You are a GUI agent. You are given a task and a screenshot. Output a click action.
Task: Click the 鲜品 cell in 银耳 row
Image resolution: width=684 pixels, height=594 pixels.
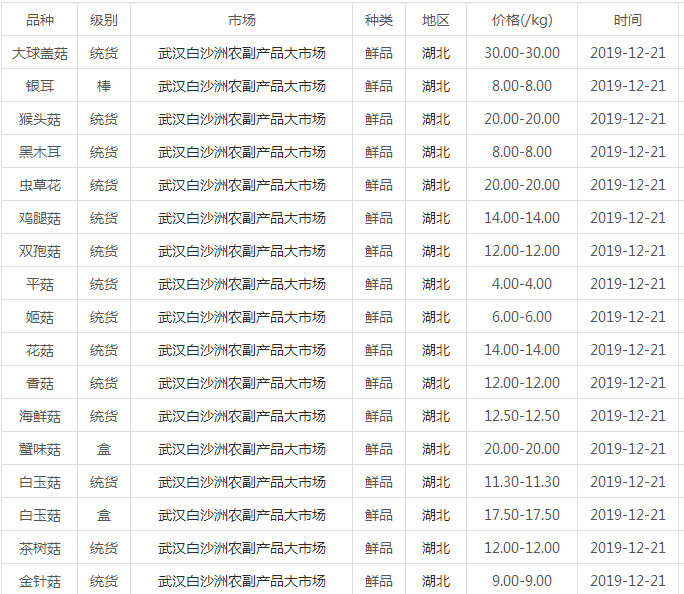point(379,86)
